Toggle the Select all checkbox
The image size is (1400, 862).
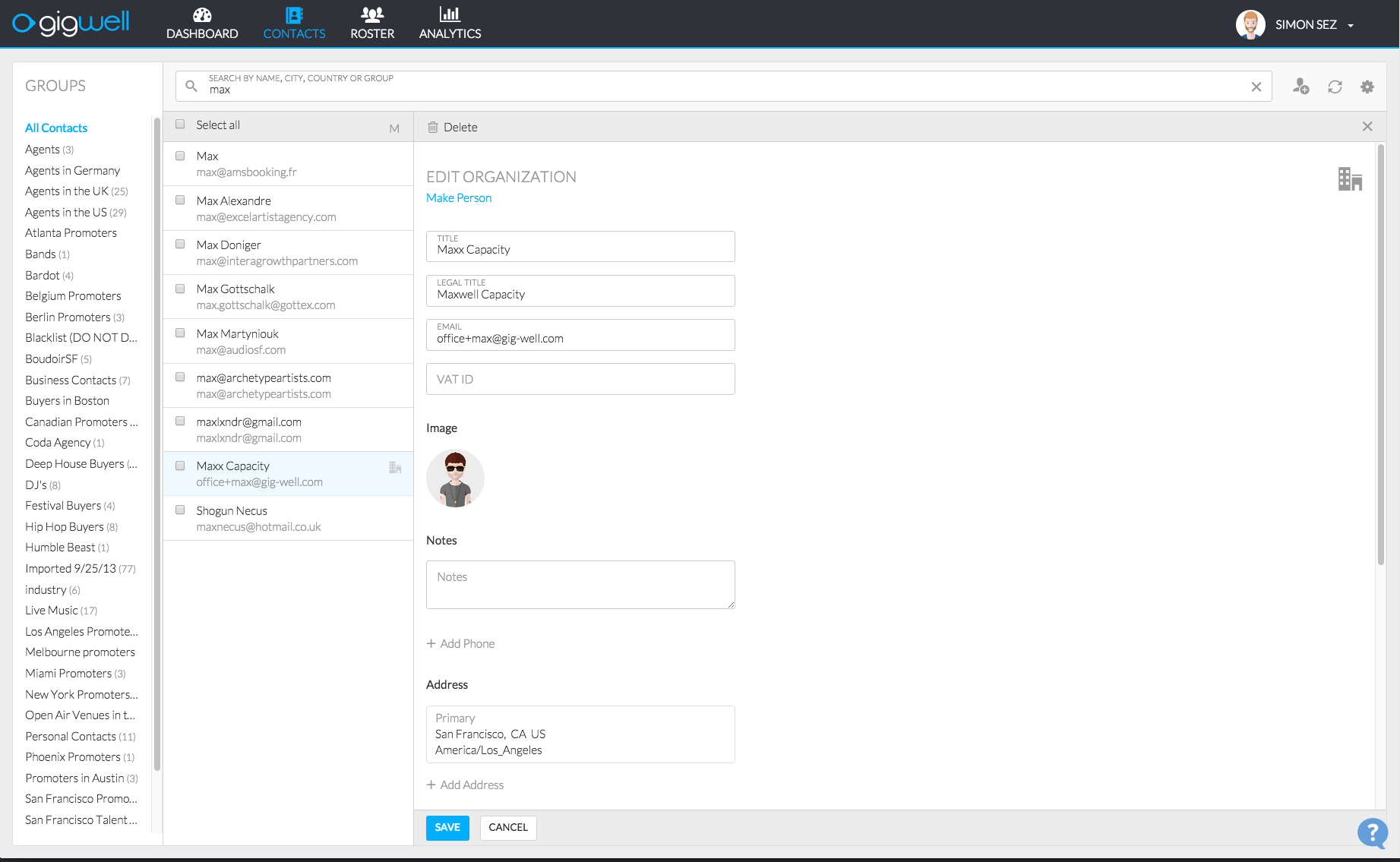pos(179,123)
